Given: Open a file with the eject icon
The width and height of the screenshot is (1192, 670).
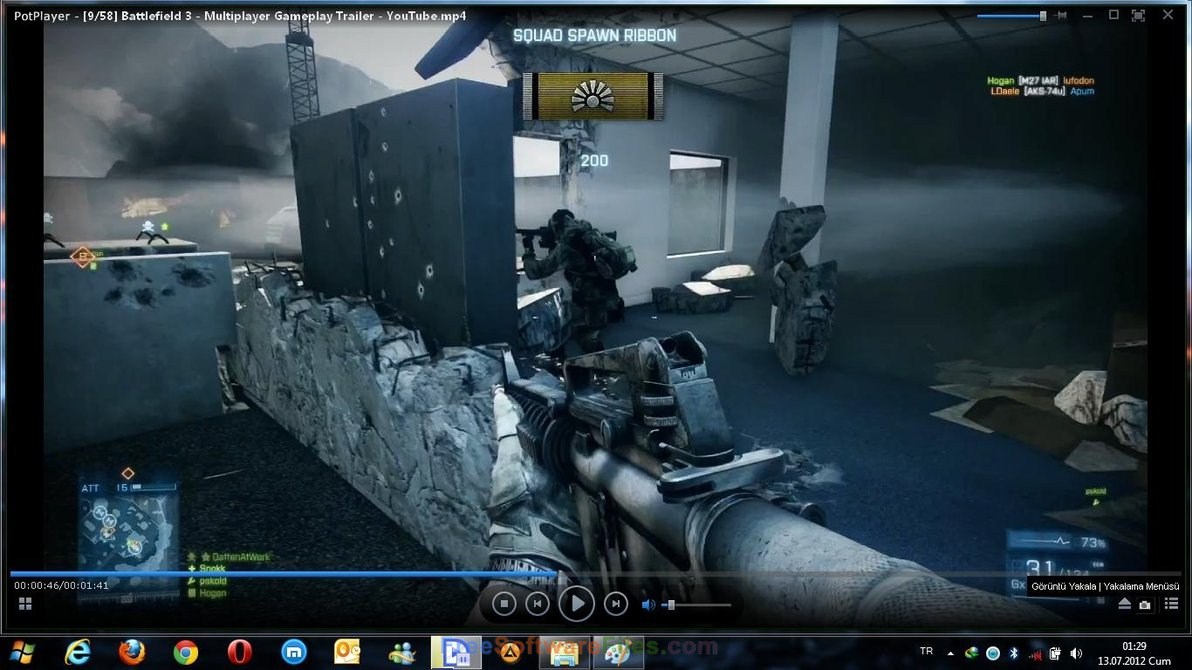Looking at the screenshot, I should point(1124,604).
